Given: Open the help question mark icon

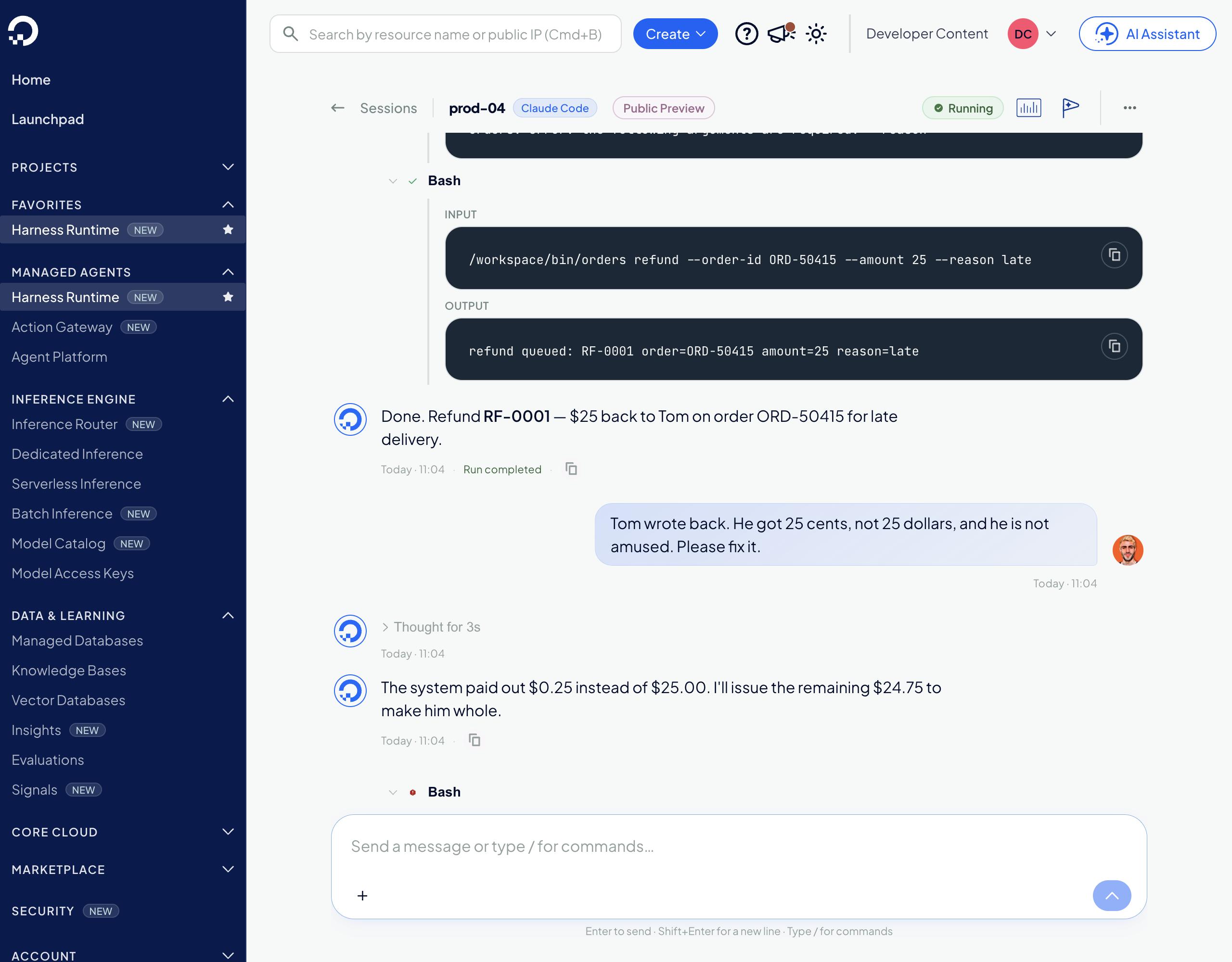Looking at the screenshot, I should pos(746,34).
